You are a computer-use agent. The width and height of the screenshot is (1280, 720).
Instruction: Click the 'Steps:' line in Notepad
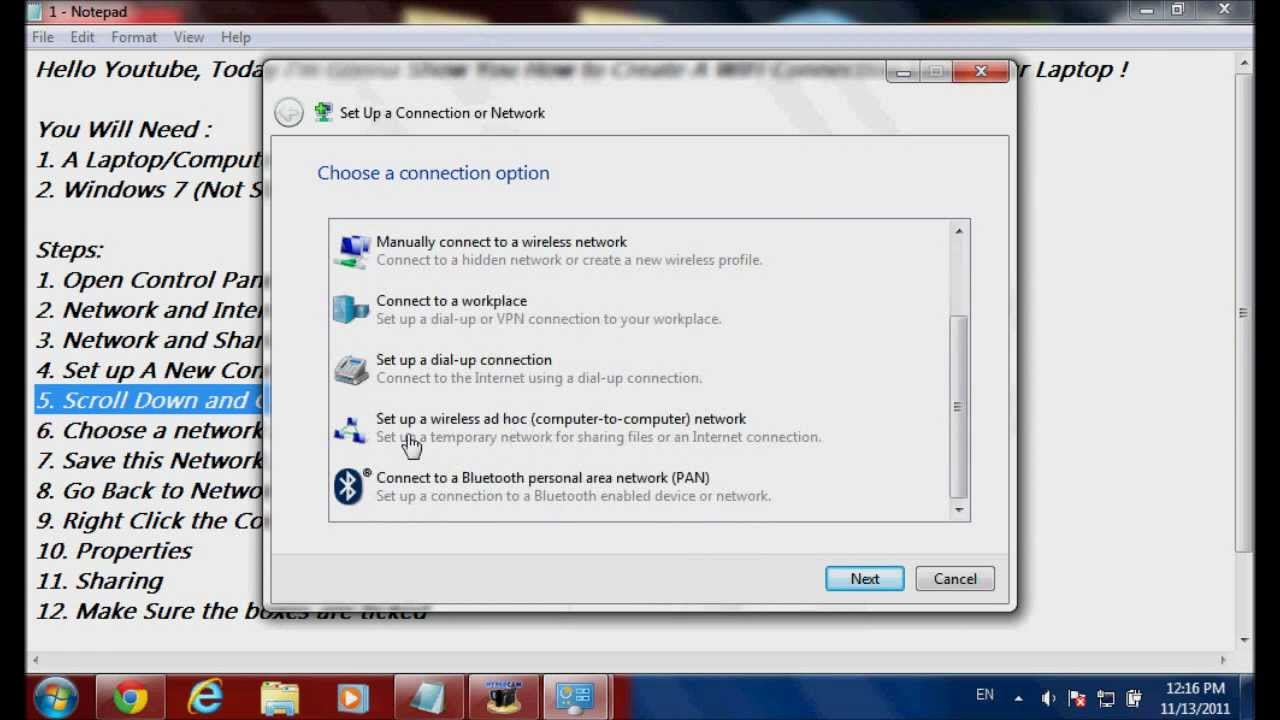(70, 250)
